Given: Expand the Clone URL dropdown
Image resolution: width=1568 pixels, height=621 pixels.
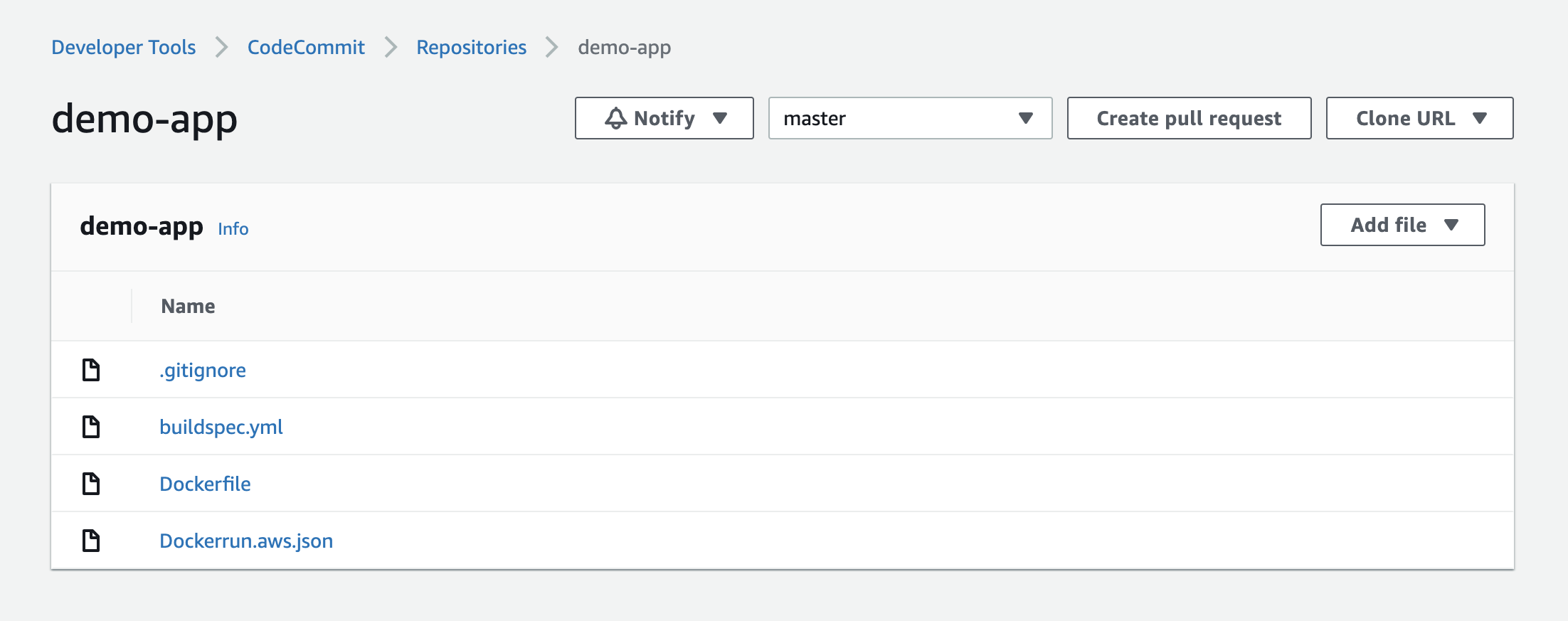Looking at the screenshot, I should tap(1419, 118).
